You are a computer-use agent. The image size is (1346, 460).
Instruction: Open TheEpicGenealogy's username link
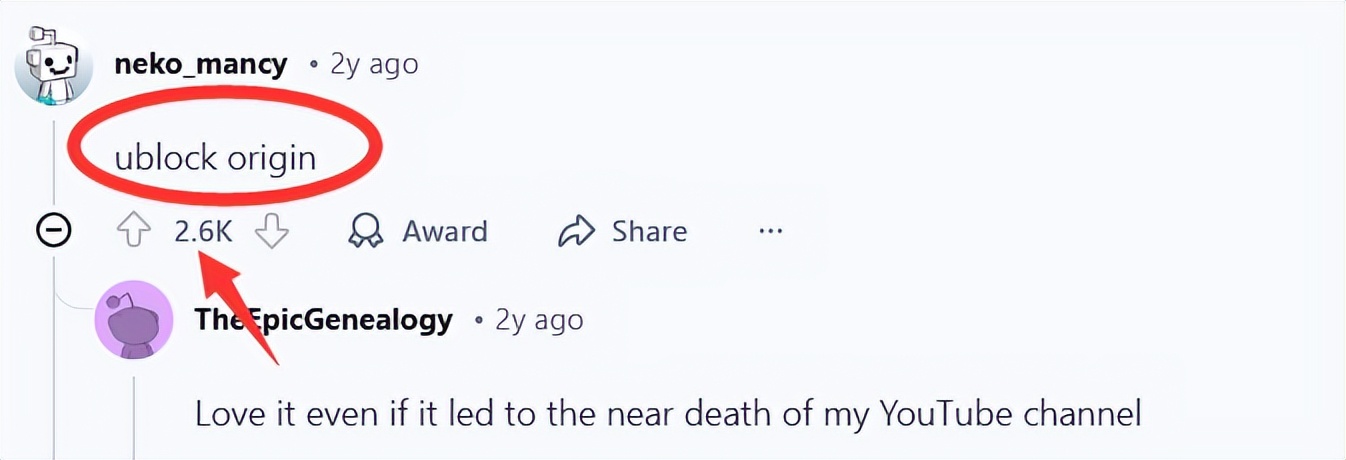[x=324, y=320]
